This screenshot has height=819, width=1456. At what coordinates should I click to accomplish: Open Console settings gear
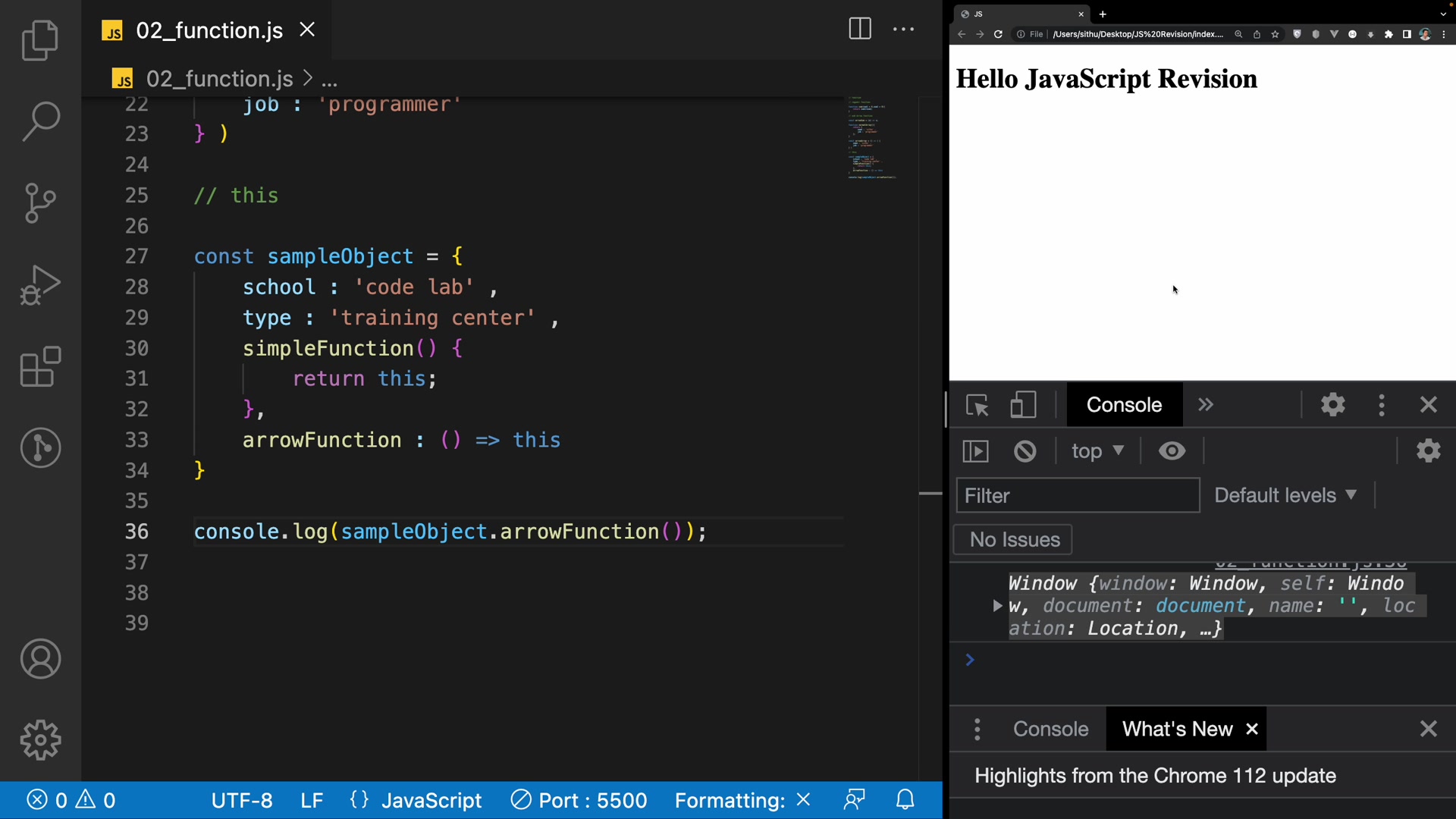pyautogui.click(x=1429, y=451)
